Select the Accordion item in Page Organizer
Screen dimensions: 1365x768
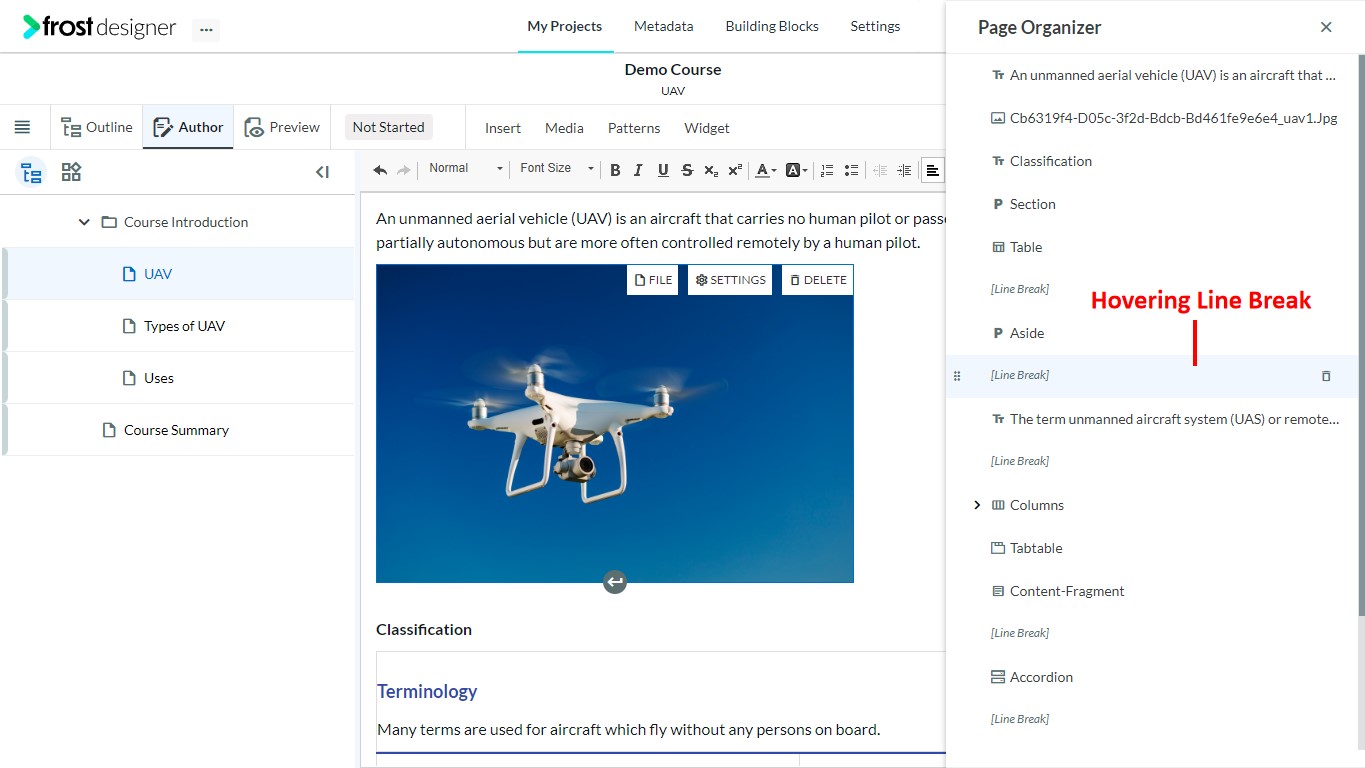1152,677
